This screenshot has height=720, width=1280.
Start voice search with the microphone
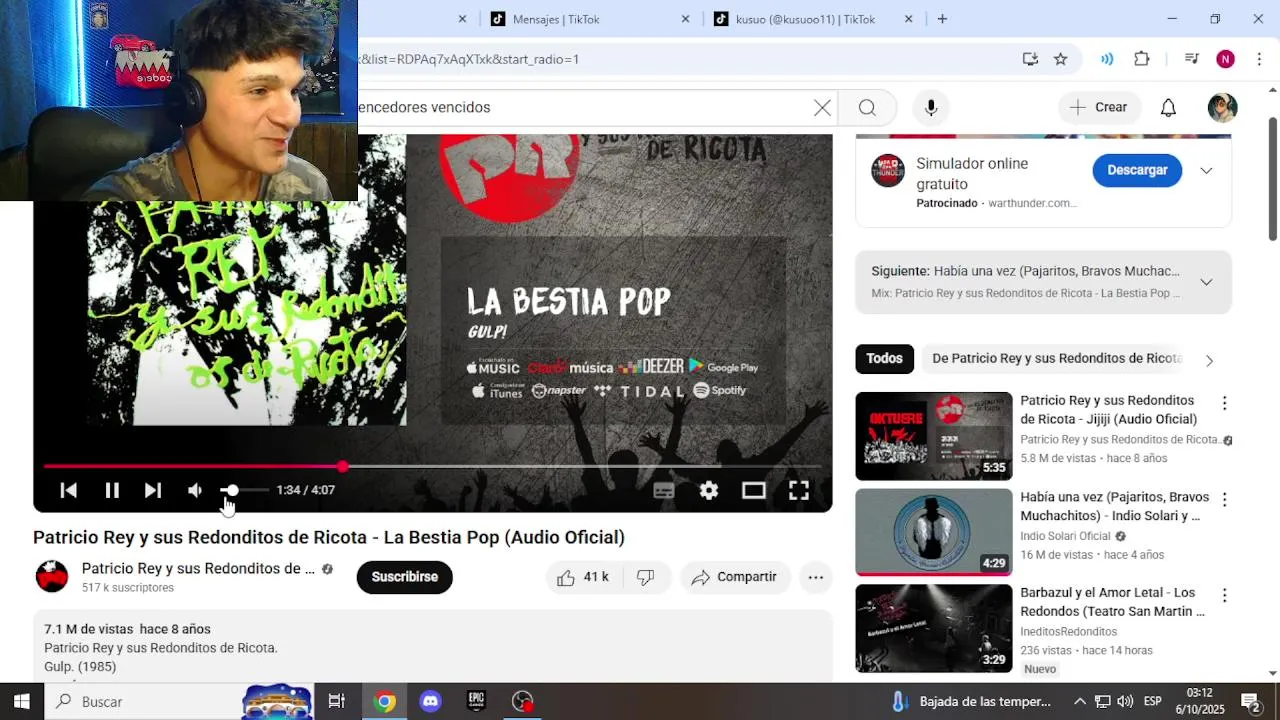tap(931, 107)
